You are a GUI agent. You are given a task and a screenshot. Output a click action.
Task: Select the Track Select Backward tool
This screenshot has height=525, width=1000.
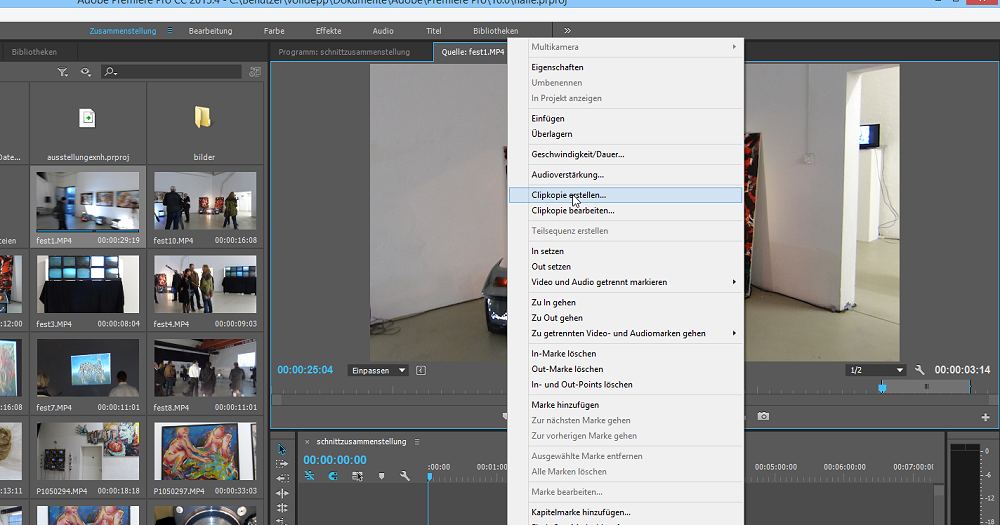(x=282, y=478)
